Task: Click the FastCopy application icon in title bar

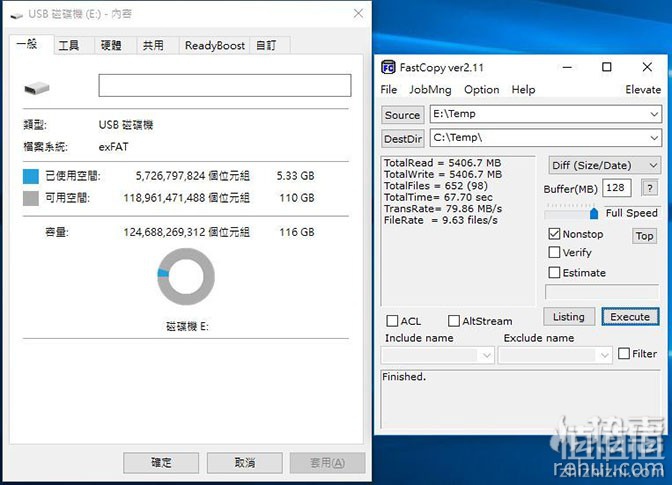Action: coord(388,67)
